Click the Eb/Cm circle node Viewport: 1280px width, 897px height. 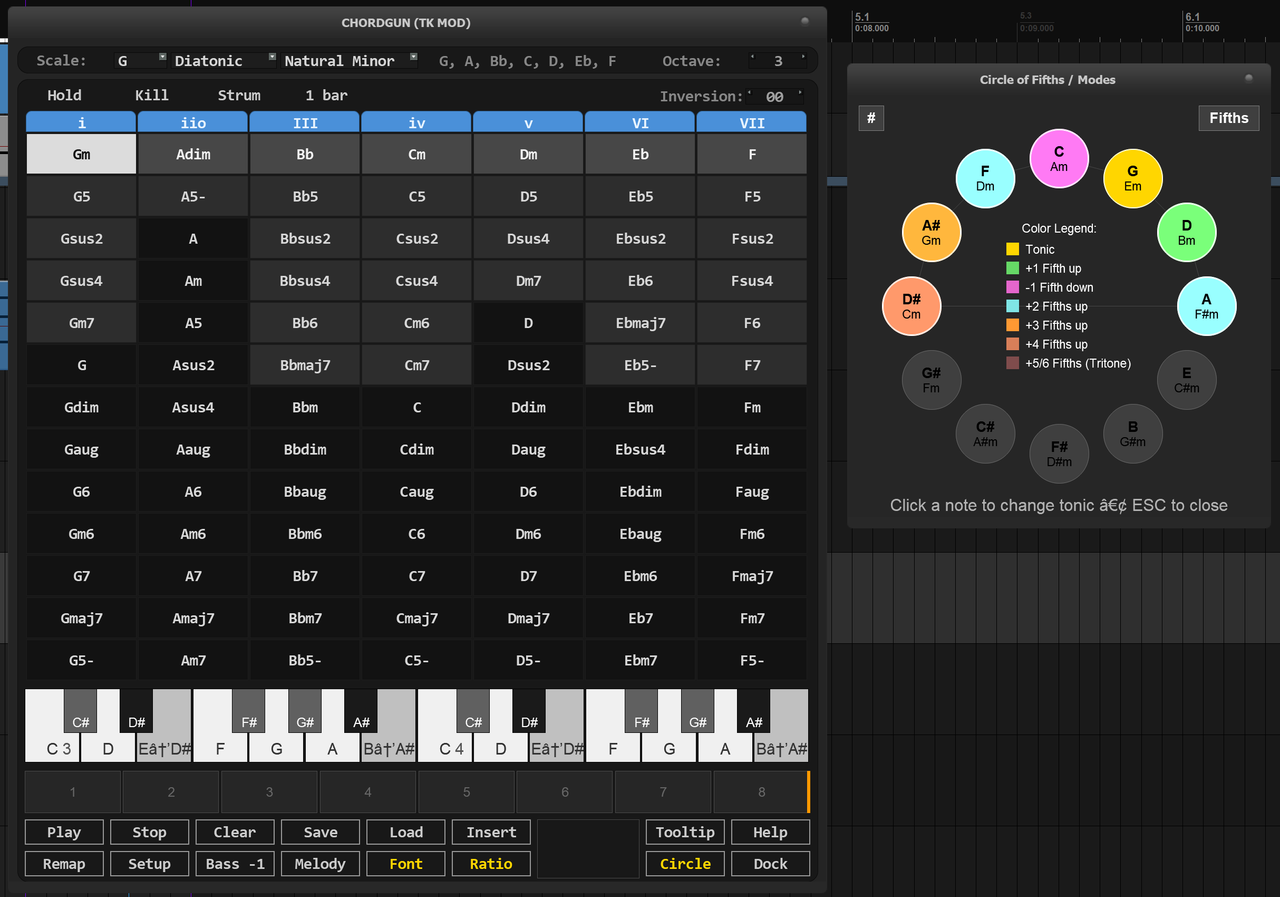(911, 306)
